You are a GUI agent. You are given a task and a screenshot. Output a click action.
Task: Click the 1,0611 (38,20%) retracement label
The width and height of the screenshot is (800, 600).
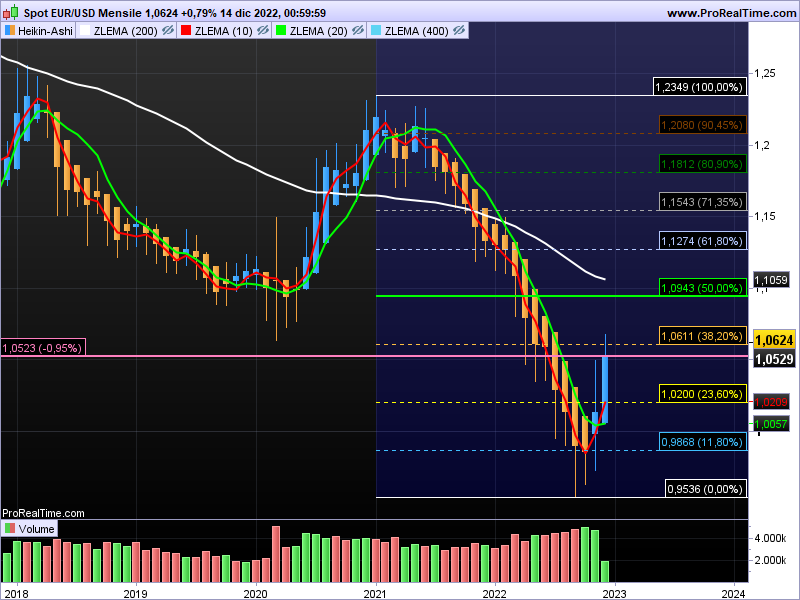point(703,334)
